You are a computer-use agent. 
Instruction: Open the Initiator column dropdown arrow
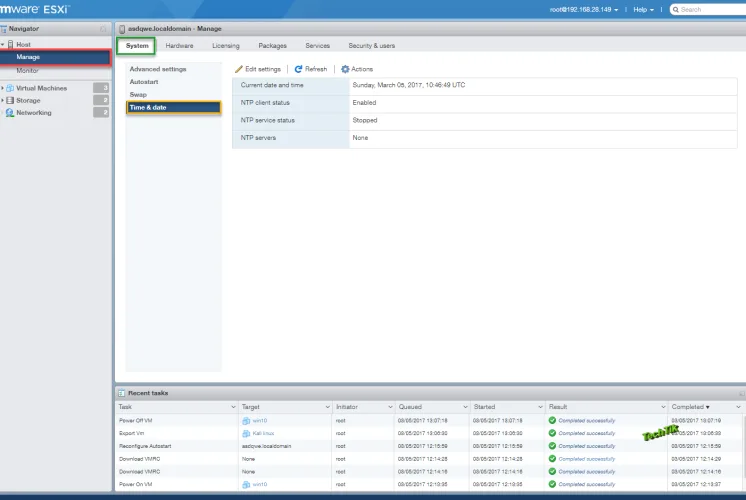(390, 407)
